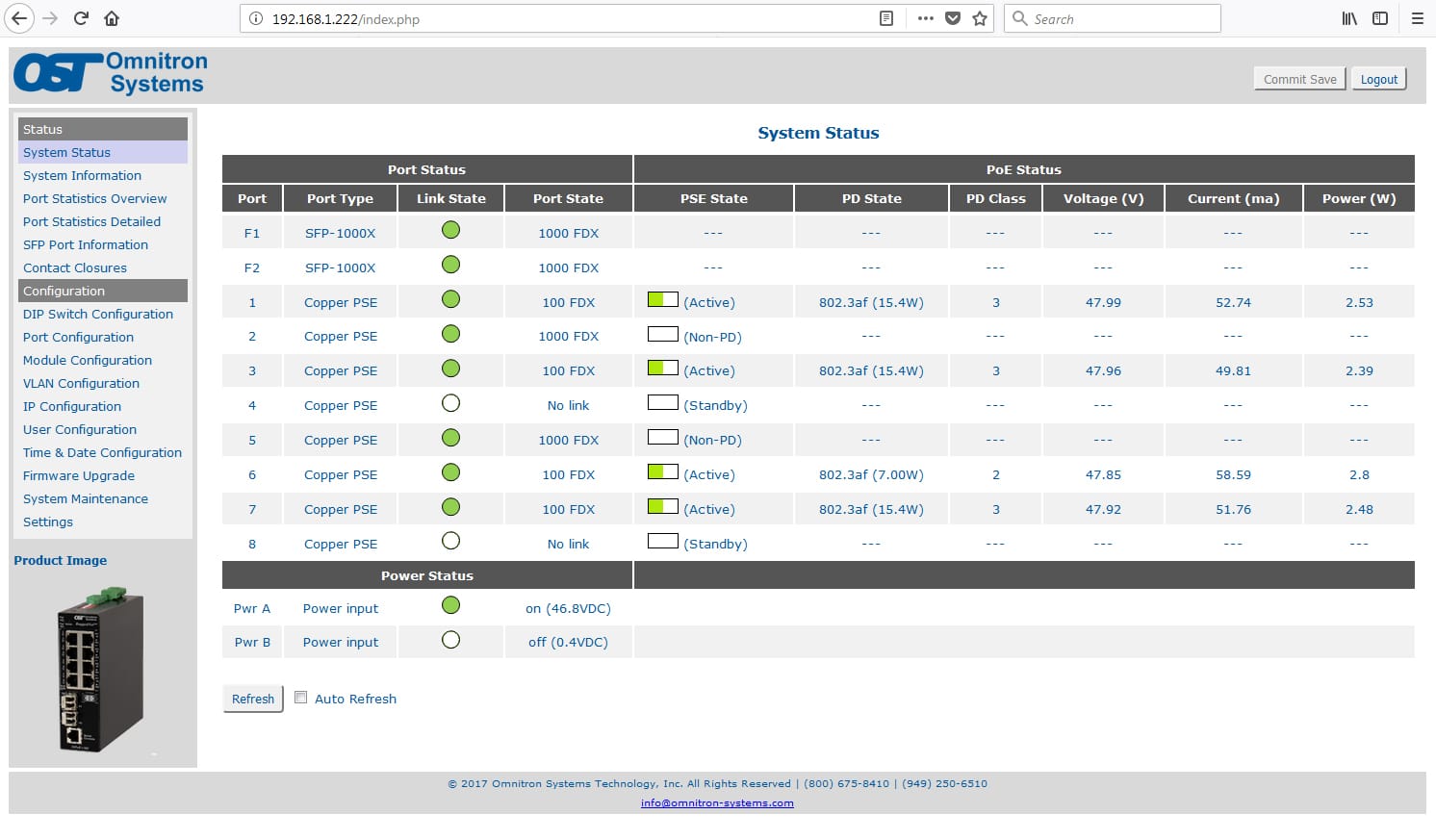This screenshot has height=840, width=1436.
Task: Click the F1 port link state indicator
Action: click(450, 230)
